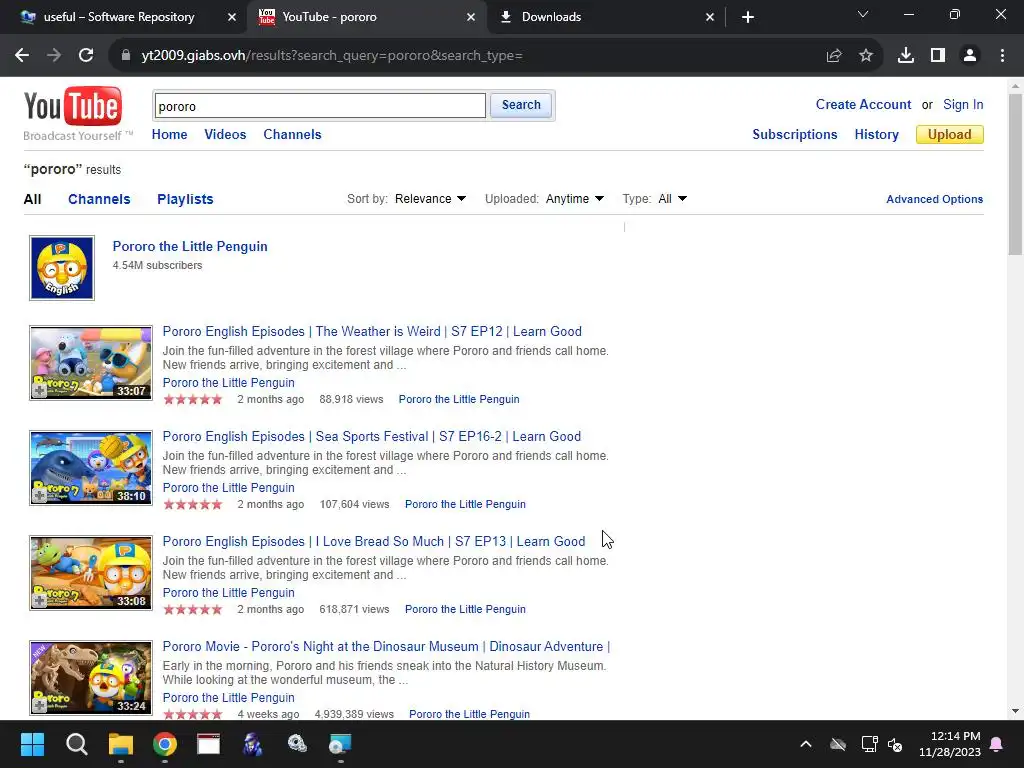Open the Sort by Relevance dropdown
This screenshot has width=1024, height=768.
pyautogui.click(x=430, y=199)
